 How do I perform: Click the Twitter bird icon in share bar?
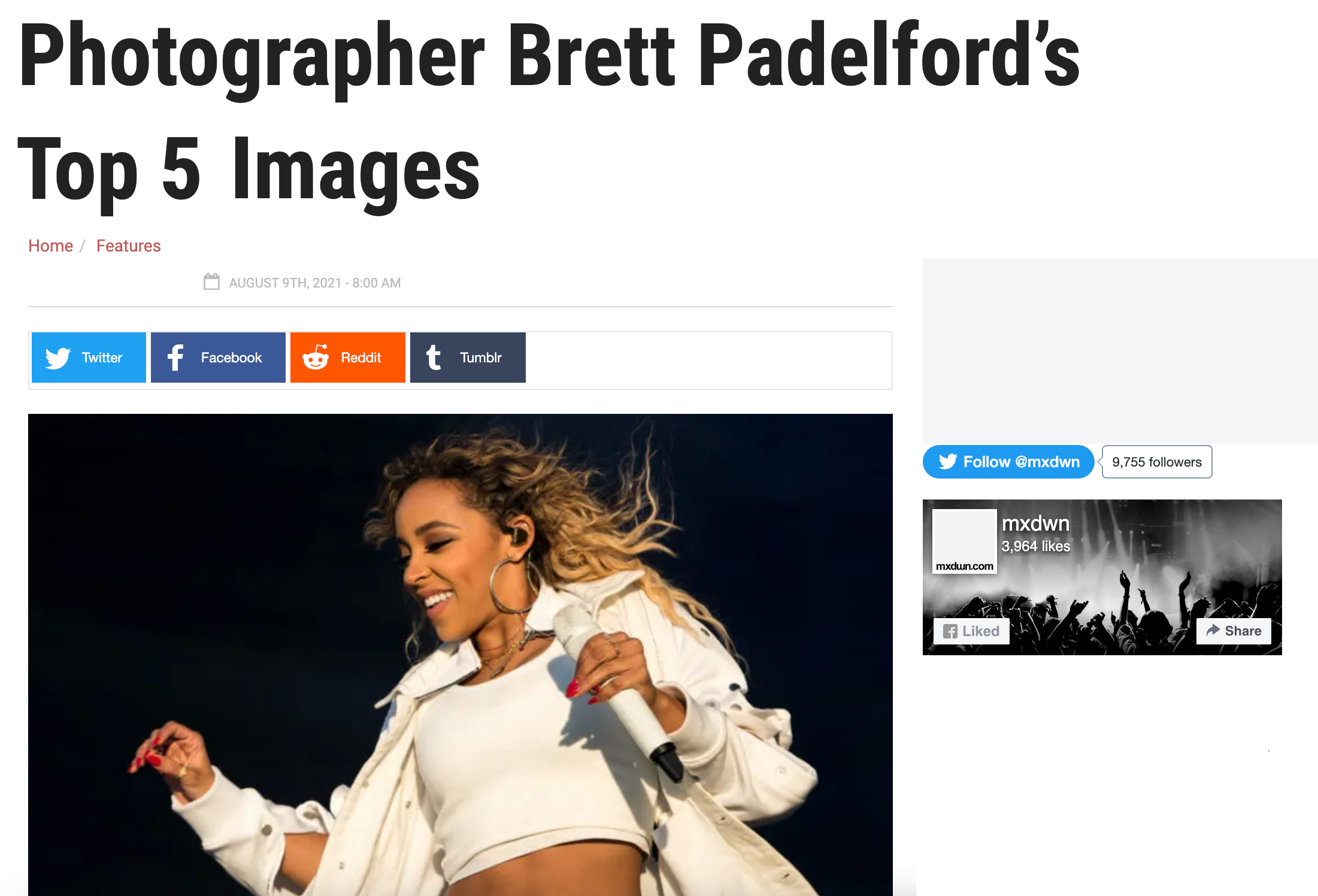[58, 358]
